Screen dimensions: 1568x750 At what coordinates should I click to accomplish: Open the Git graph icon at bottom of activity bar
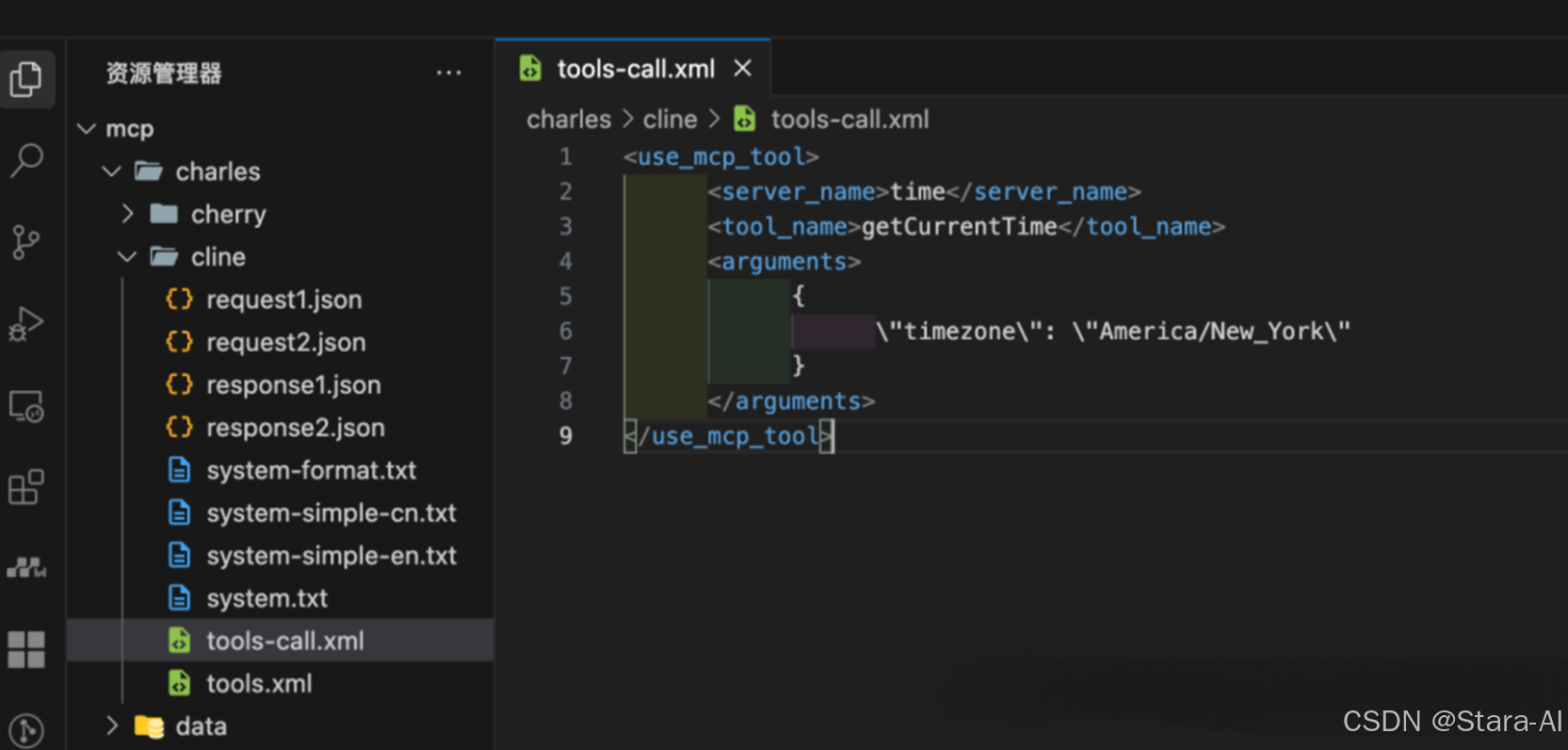(26, 730)
